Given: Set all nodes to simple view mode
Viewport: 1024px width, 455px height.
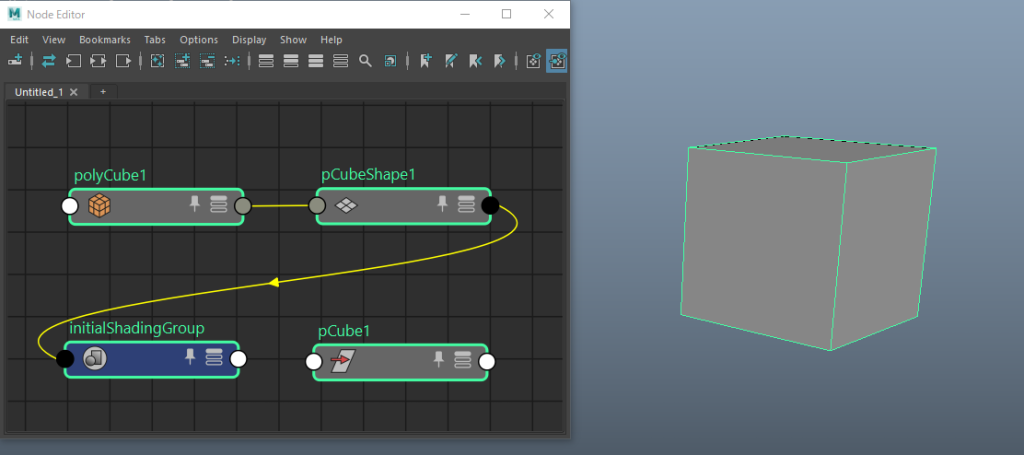Looking at the screenshot, I should [x=266, y=61].
